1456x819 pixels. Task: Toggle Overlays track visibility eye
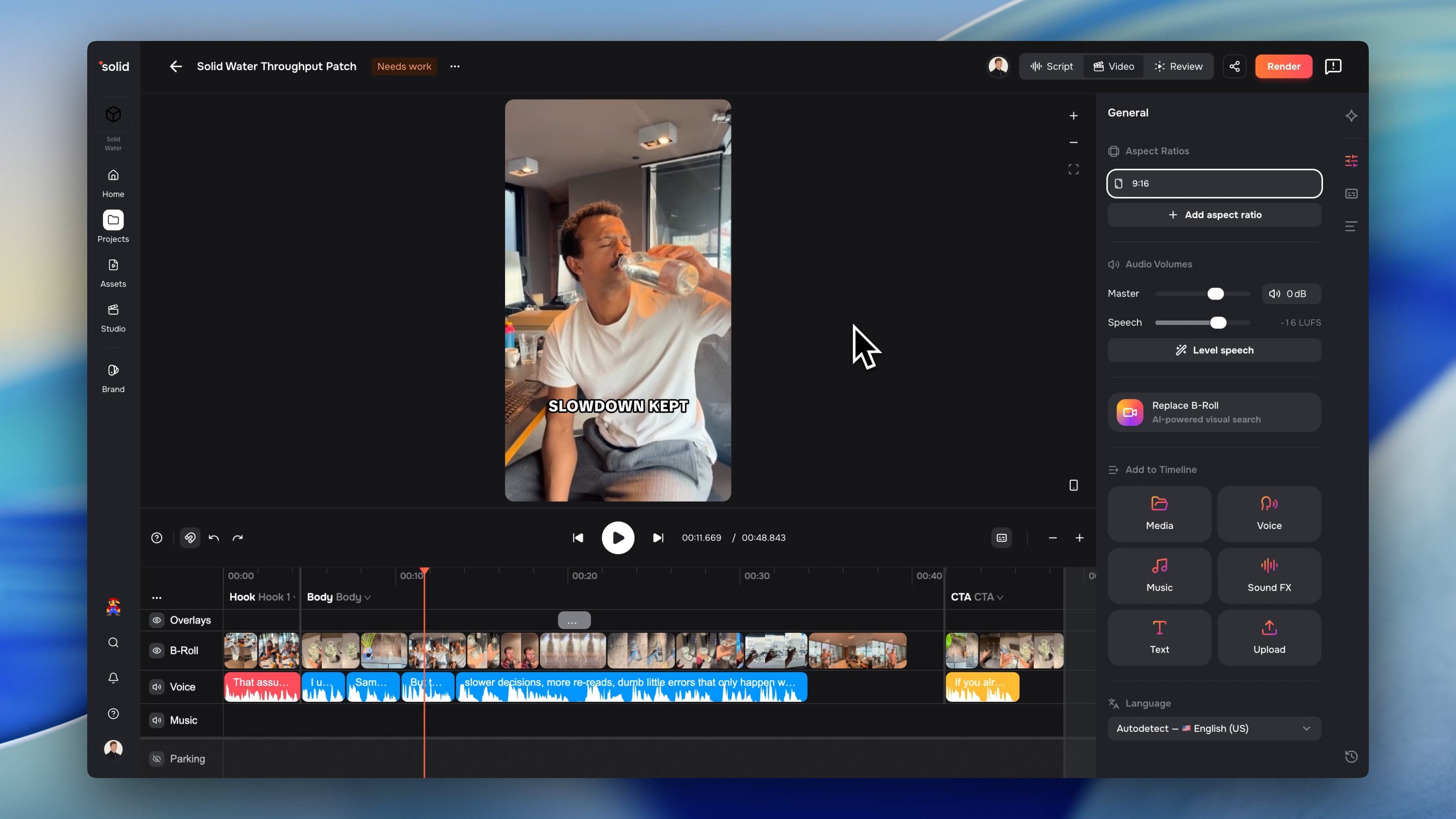click(157, 620)
